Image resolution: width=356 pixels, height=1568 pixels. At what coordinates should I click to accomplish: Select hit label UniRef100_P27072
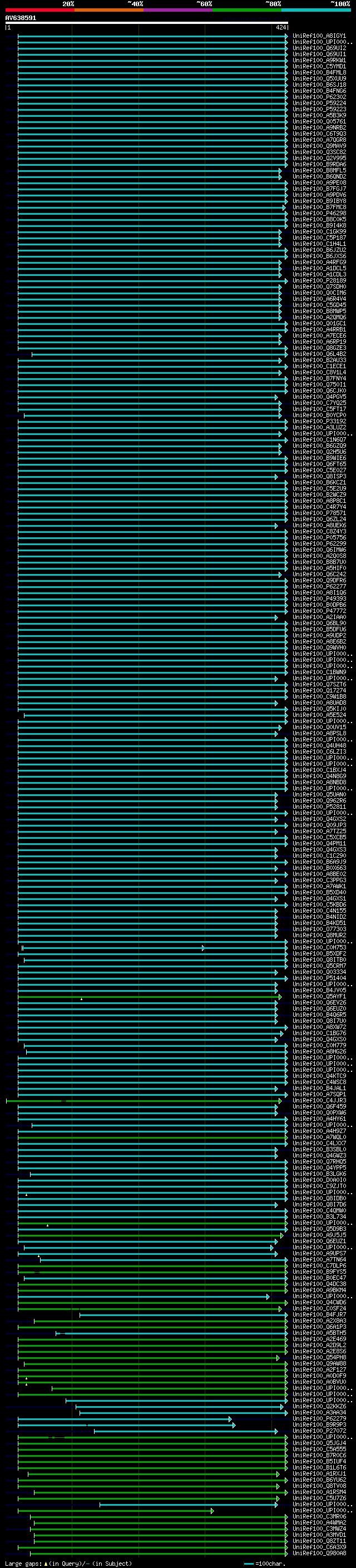tap(319, 1431)
